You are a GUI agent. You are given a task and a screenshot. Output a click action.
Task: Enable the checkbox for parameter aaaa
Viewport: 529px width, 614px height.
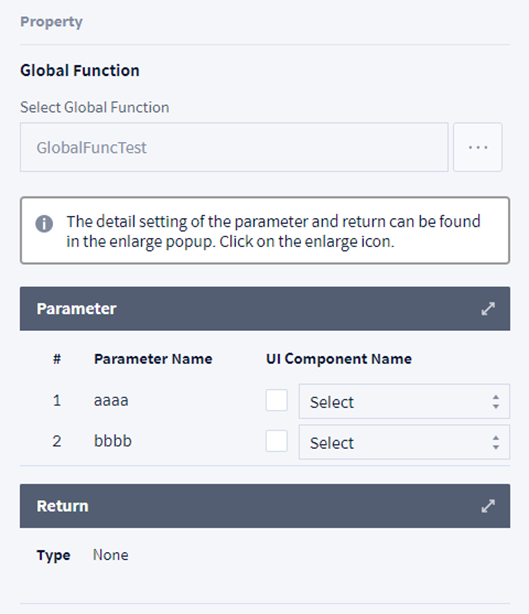click(x=276, y=400)
